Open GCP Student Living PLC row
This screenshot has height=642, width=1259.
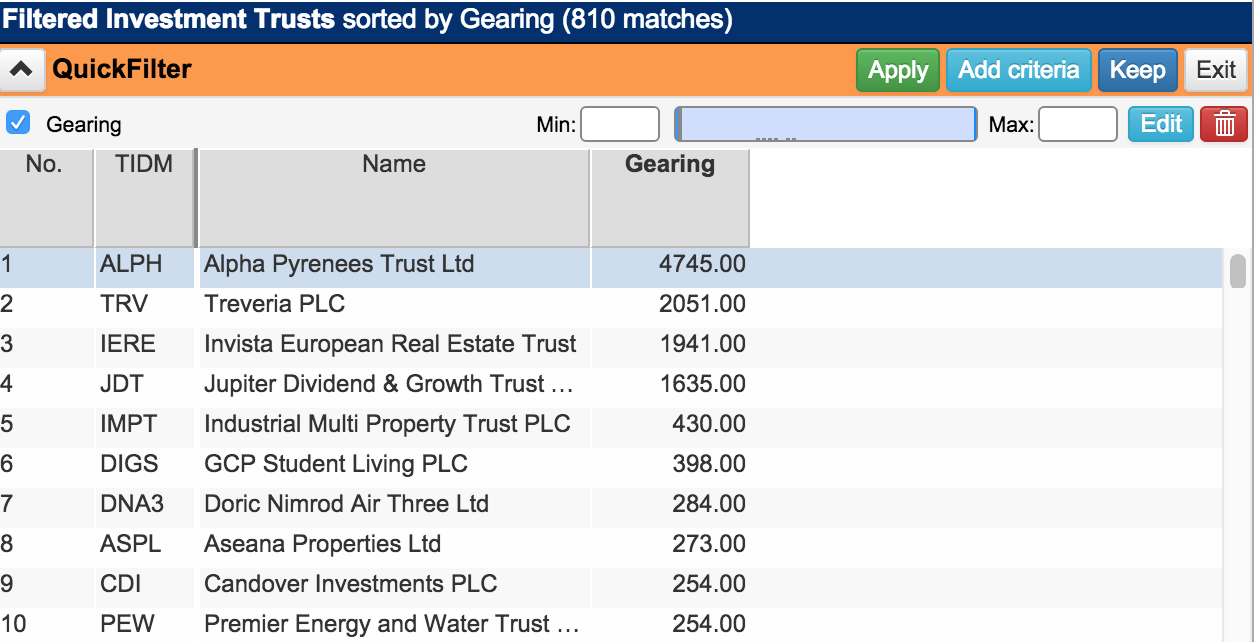335,464
